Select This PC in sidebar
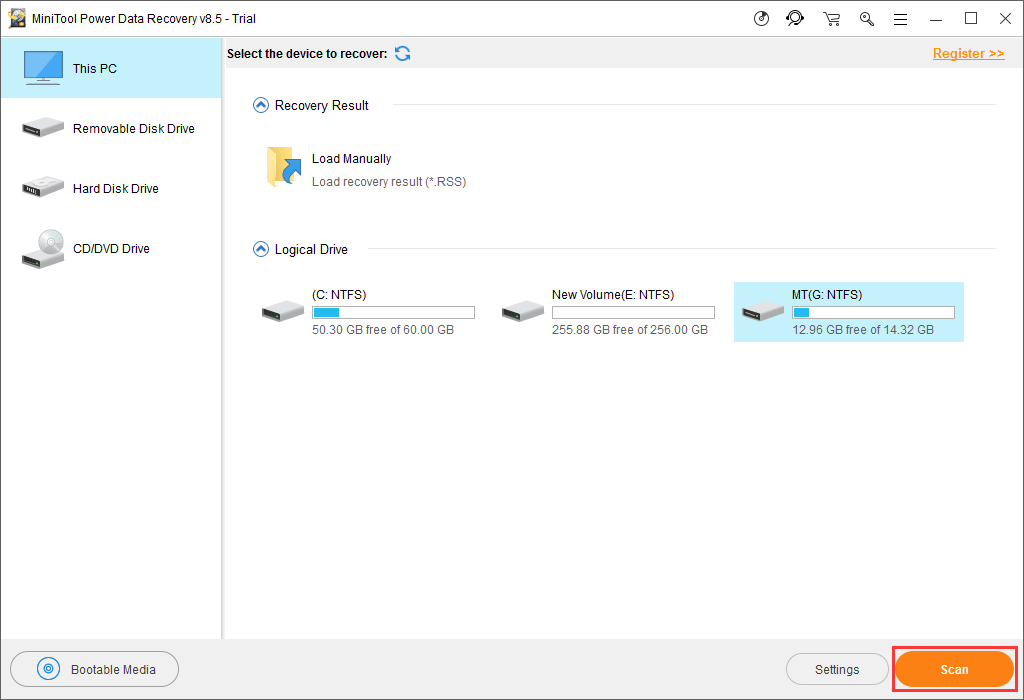The height and width of the screenshot is (700, 1024). coord(112,68)
